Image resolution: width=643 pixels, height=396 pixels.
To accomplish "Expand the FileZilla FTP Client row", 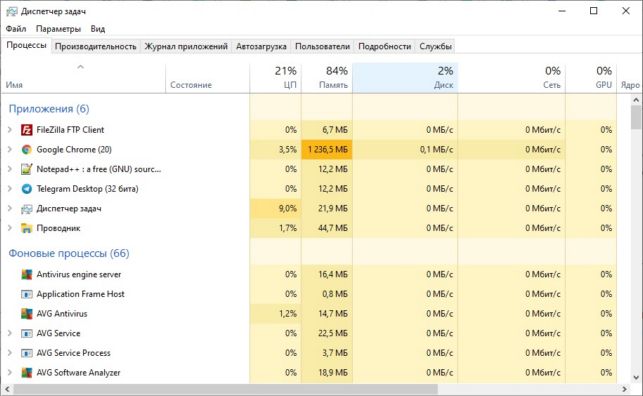I will (9, 130).
